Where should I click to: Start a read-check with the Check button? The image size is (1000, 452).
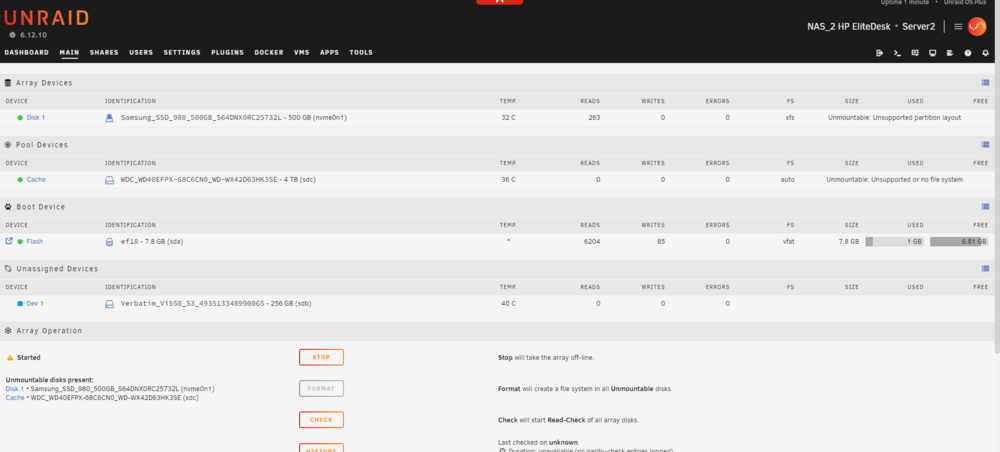[x=321, y=419]
